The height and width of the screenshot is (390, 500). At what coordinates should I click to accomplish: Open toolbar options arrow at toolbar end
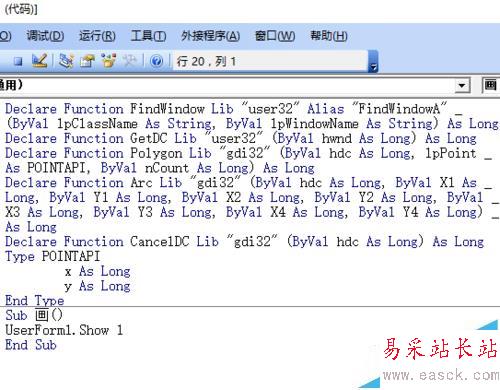point(373,62)
